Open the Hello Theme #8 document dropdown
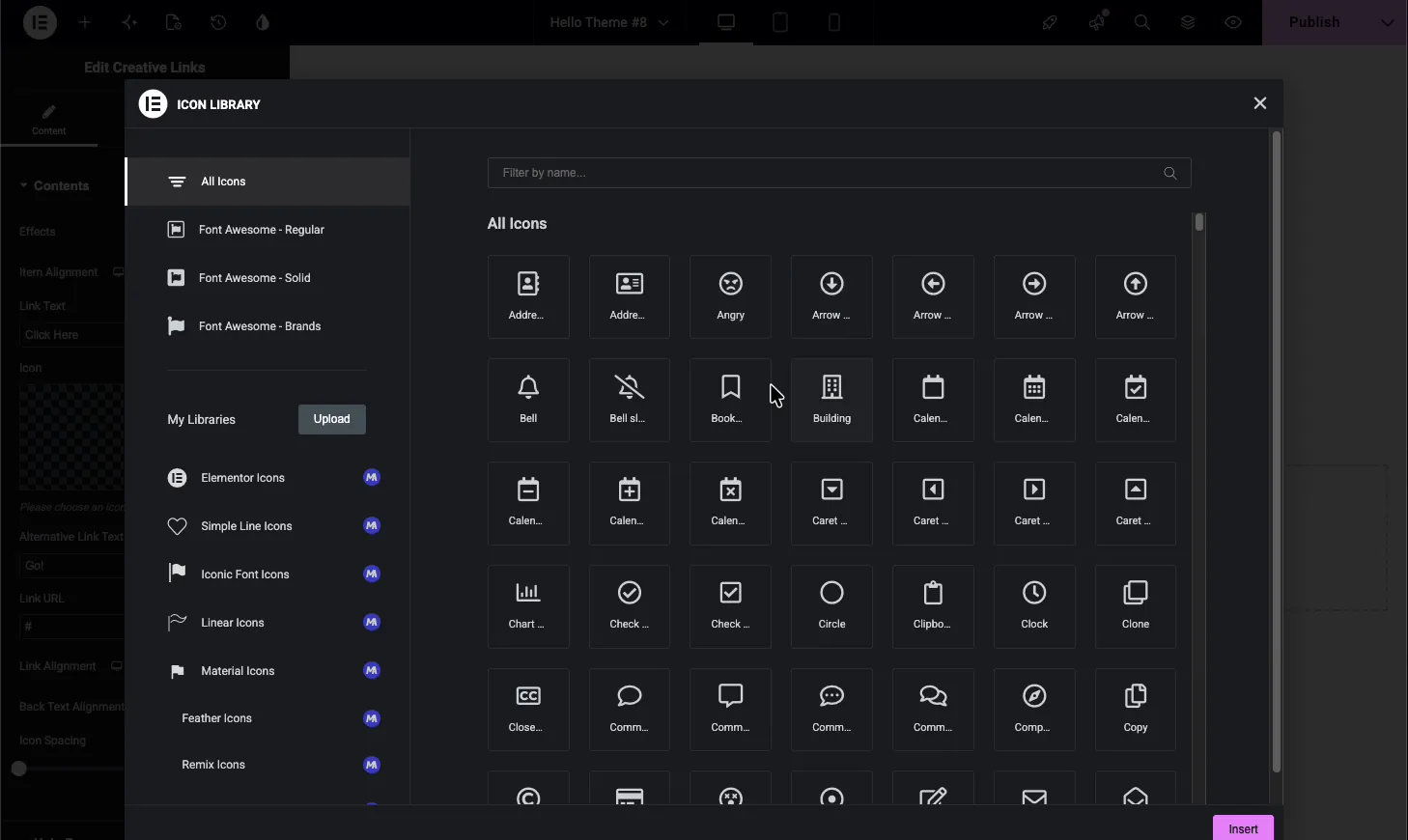The width and height of the screenshot is (1408, 840). click(x=609, y=22)
